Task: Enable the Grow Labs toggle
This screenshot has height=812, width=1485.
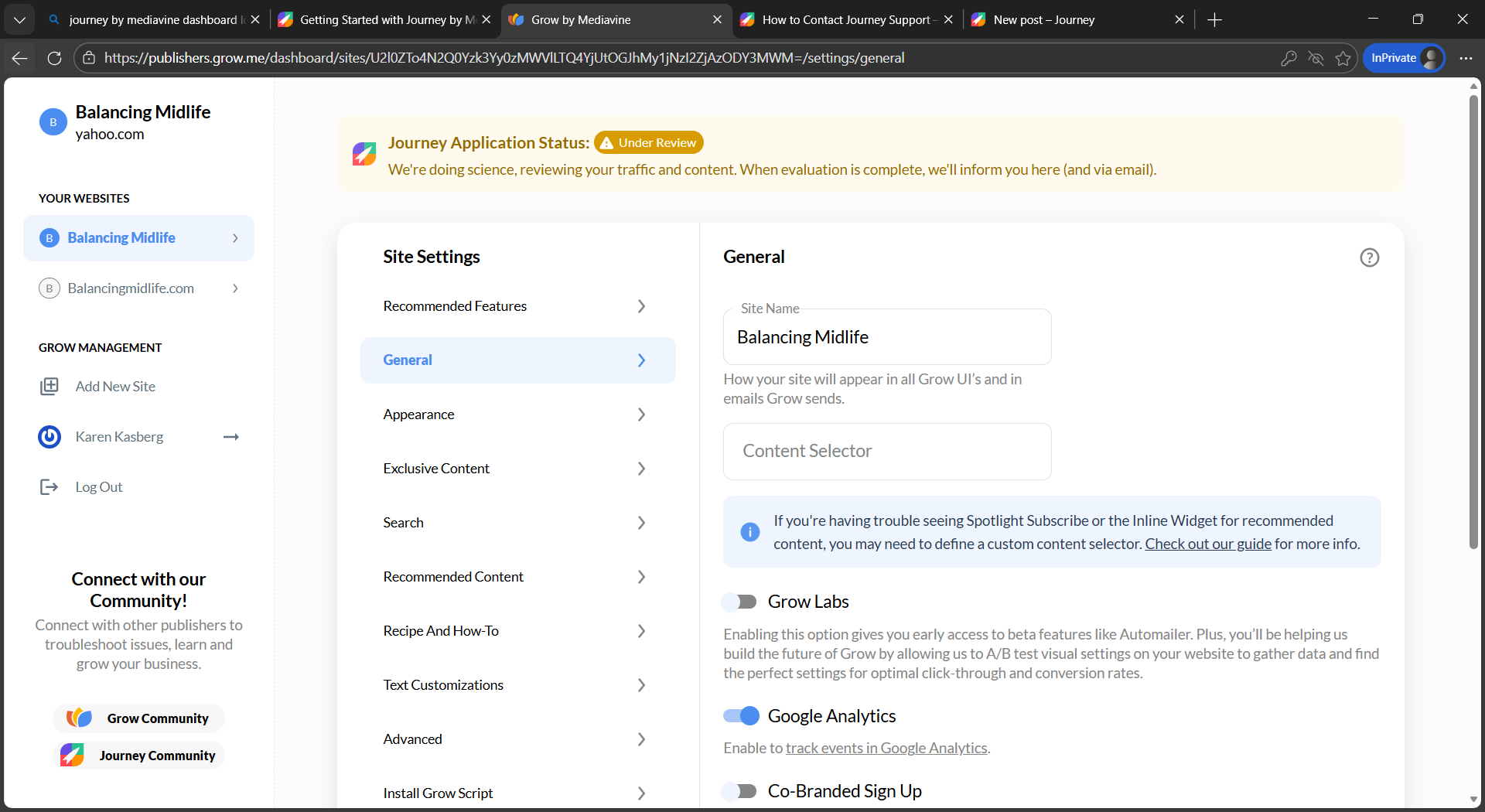Action: coord(740,602)
